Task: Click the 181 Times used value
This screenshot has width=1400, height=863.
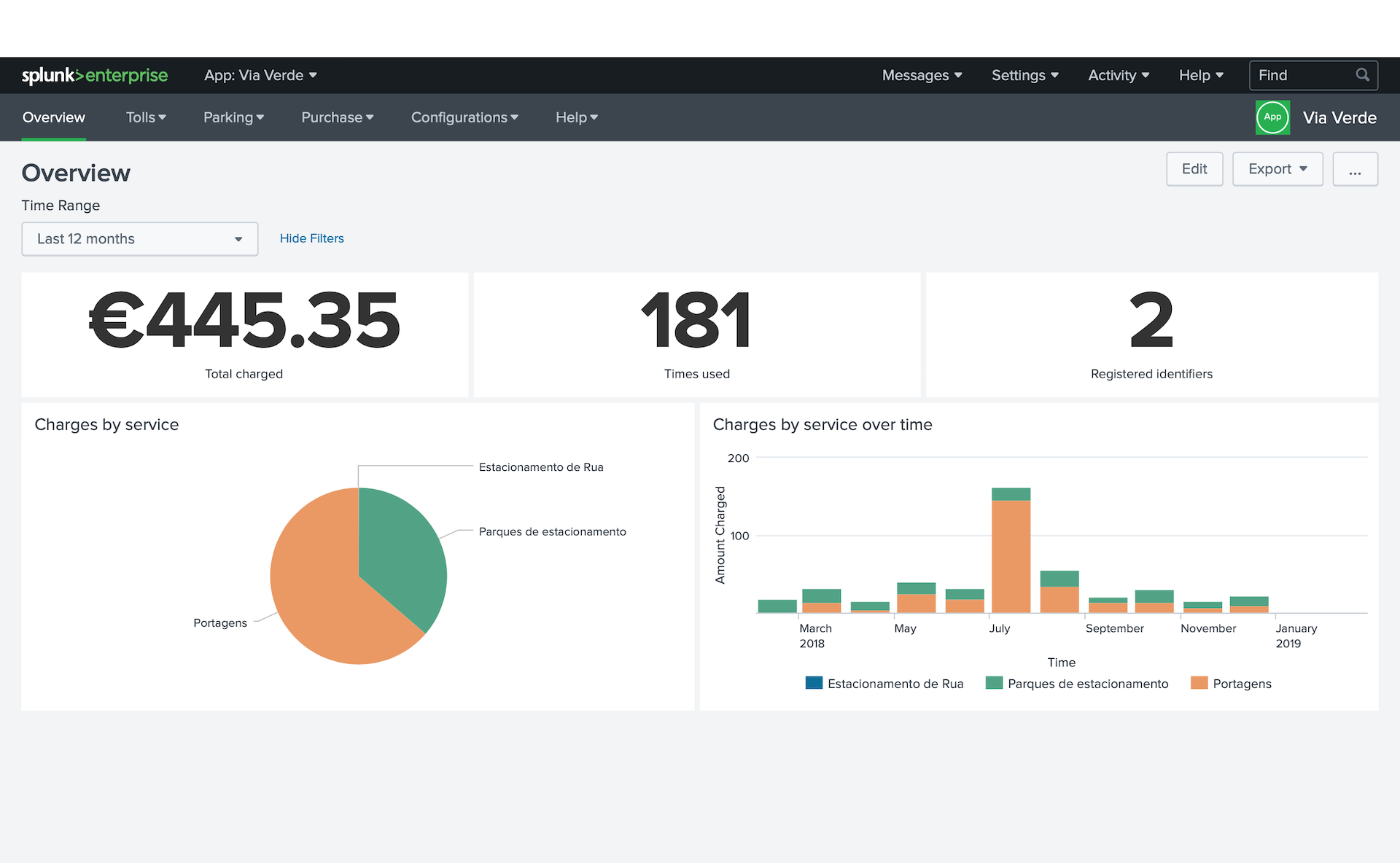Action: [696, 320]
